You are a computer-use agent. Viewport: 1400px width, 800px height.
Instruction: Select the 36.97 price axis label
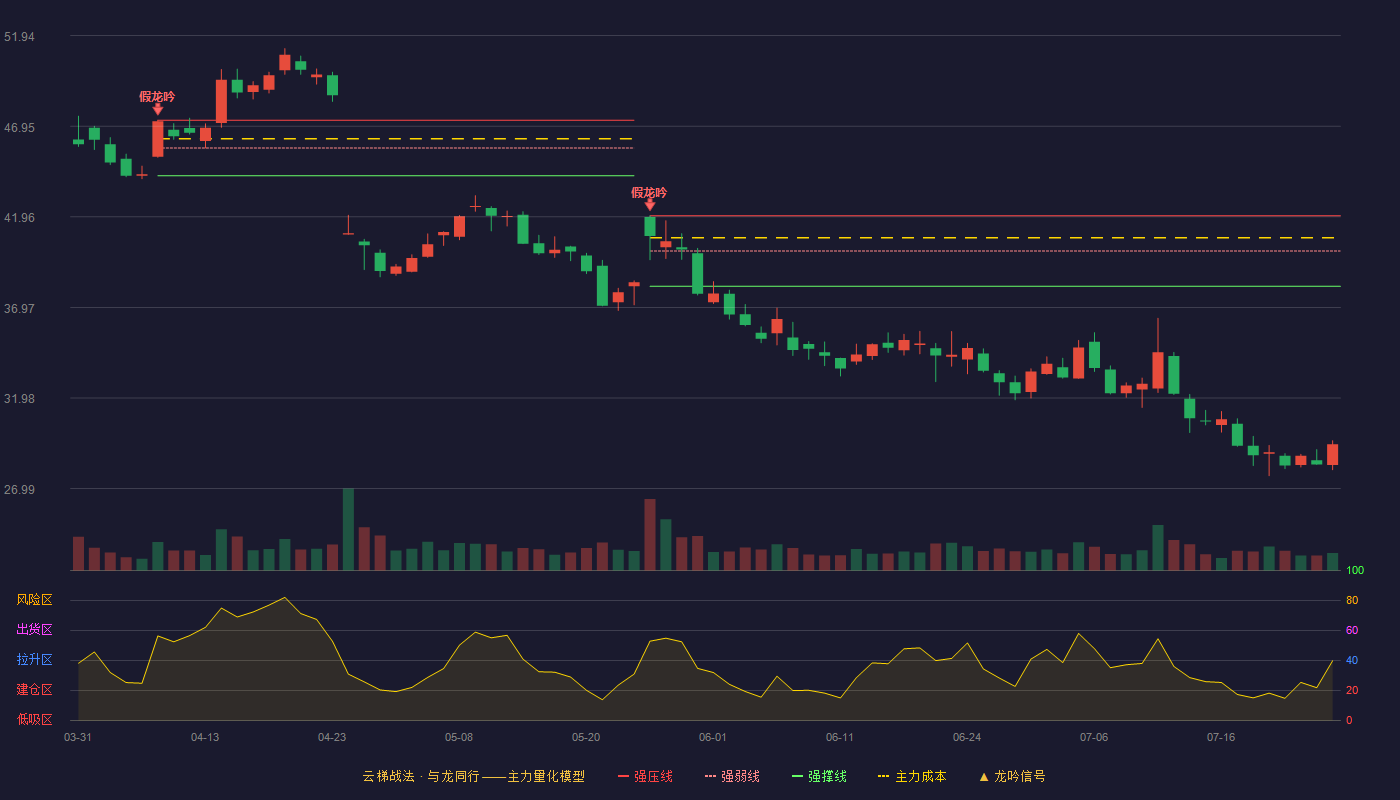click(19, 308)
